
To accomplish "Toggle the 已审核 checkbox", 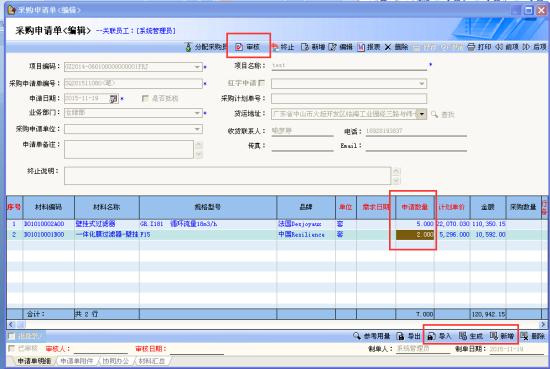I will 12,348.
